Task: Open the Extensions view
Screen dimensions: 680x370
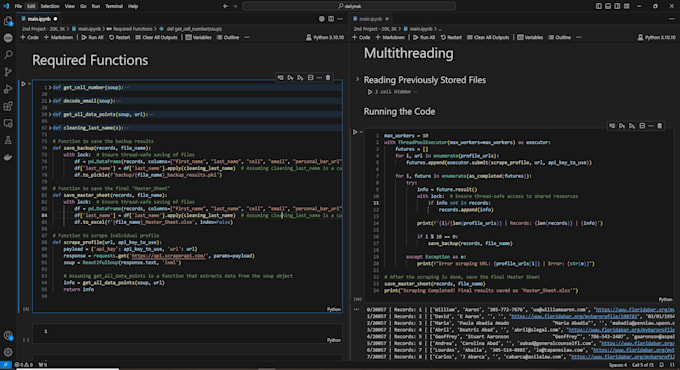Action: pos(8,106)
